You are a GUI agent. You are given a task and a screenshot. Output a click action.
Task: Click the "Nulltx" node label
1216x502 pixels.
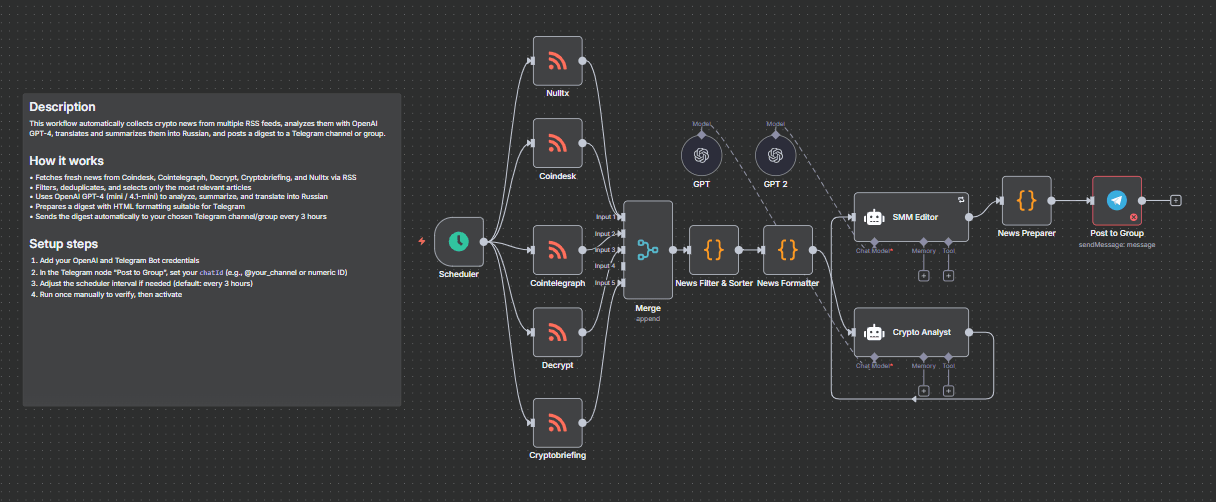(557, 93)
